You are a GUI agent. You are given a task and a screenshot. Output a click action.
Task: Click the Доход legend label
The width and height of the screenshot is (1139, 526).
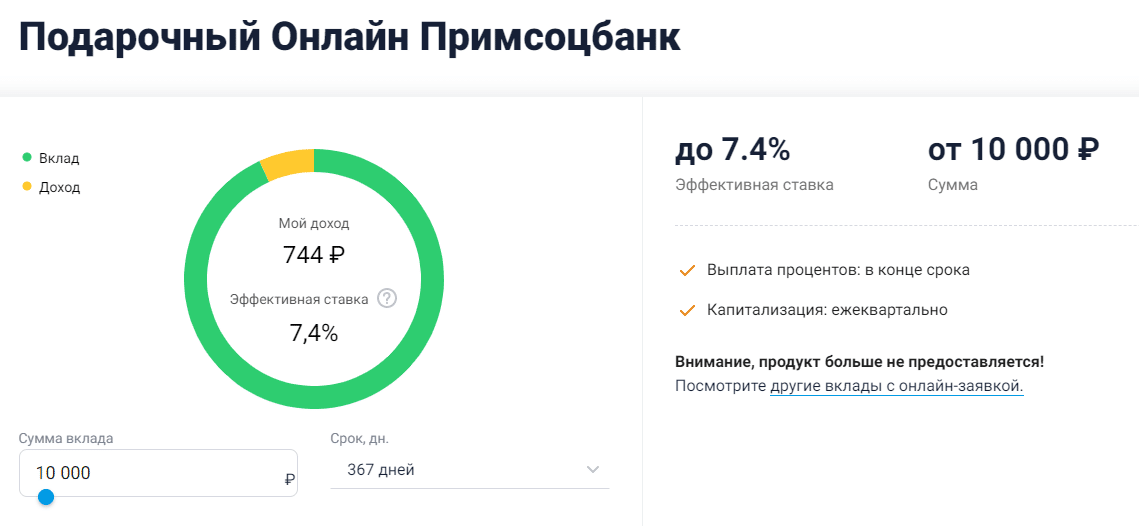[60, 187]
